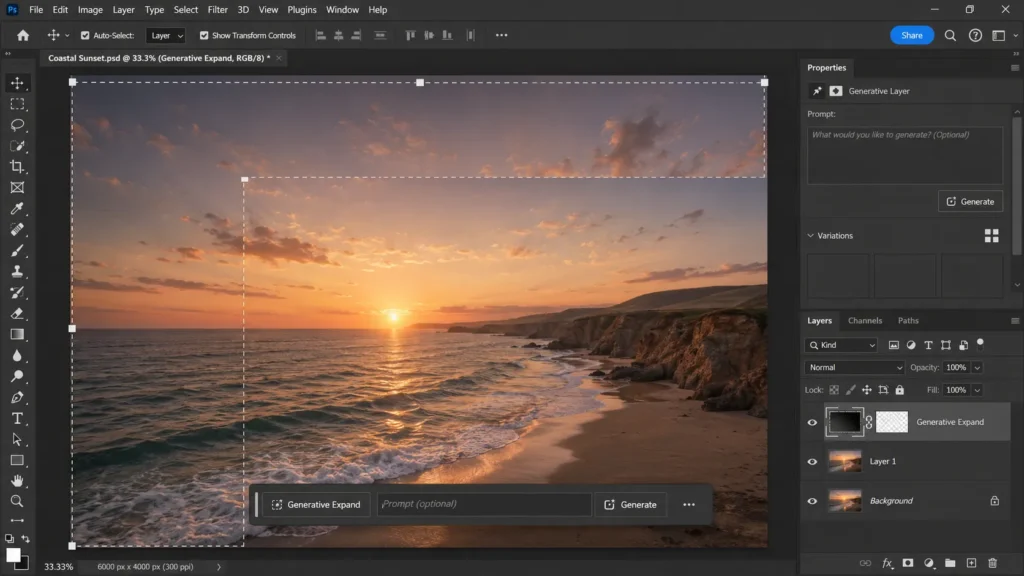Screen dimensions: 1024x576
Task: Expand status bar info arrow
Action: (x=219, y=567)
